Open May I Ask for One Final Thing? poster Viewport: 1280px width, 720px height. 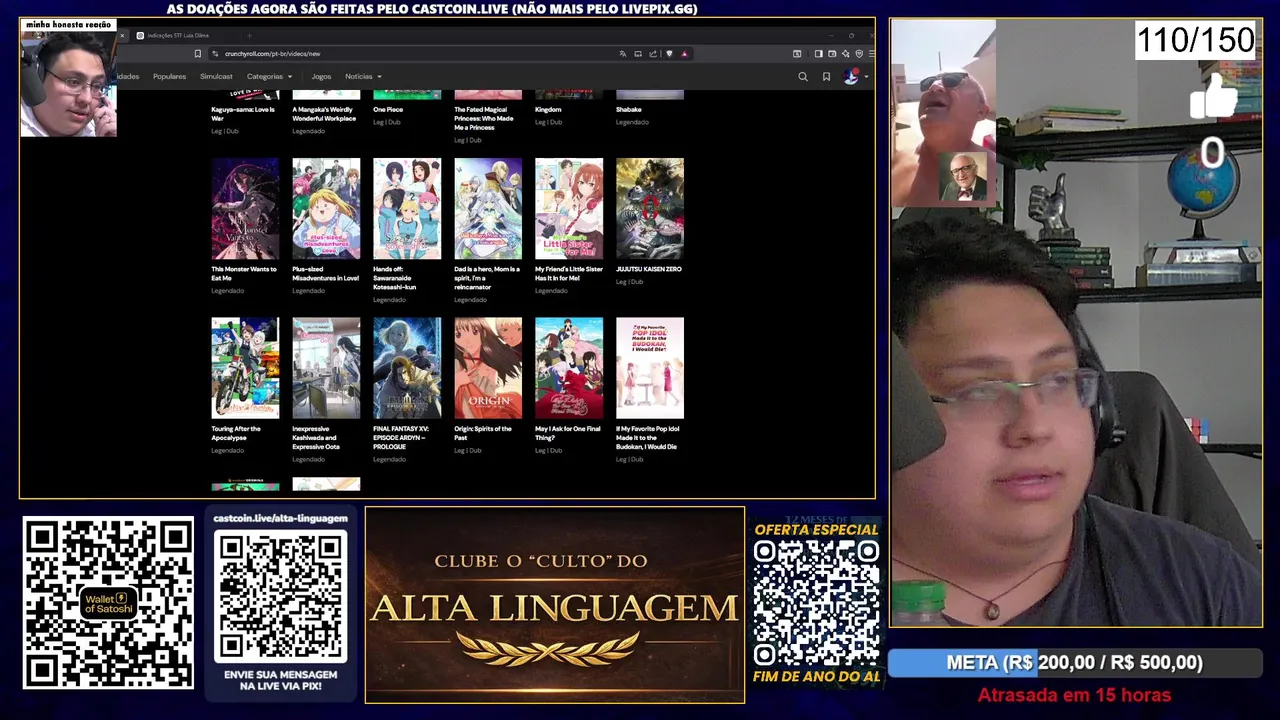click(x=569, y=368)
